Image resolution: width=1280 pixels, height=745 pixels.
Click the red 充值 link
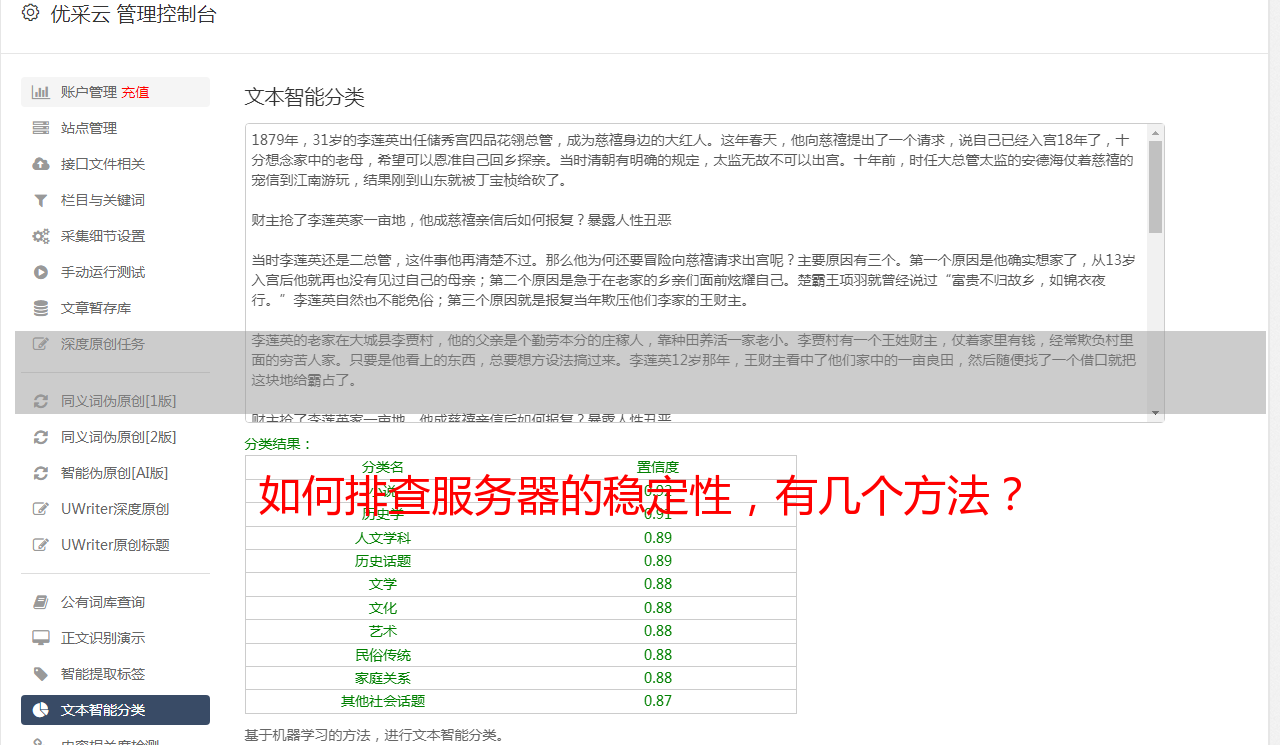[x=135, y=92]
